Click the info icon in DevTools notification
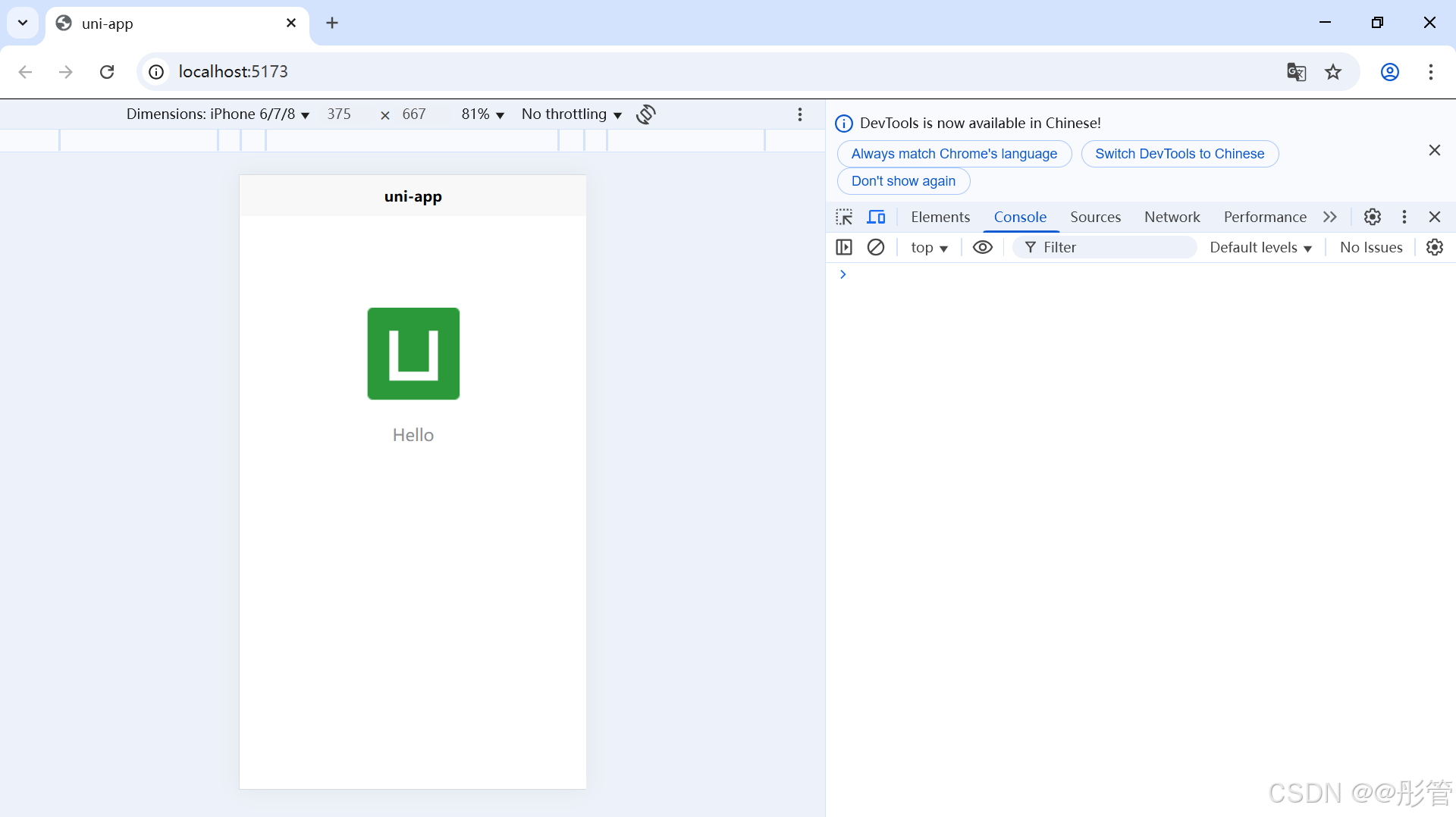 coord(844,124)
